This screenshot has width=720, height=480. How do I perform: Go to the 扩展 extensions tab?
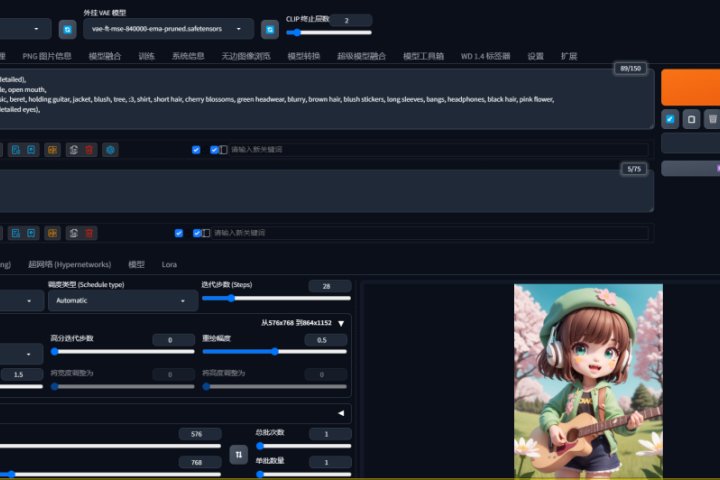[x=568, y=56]
